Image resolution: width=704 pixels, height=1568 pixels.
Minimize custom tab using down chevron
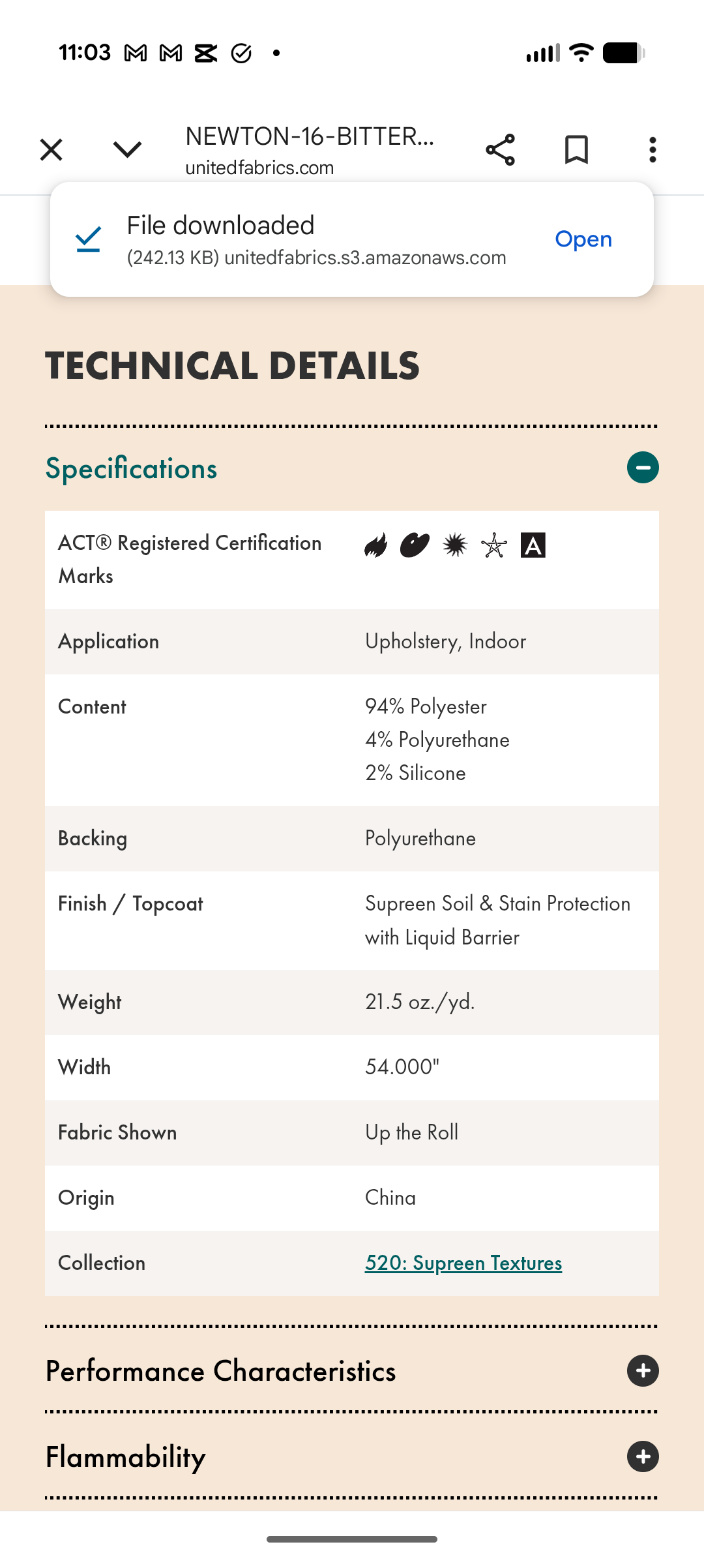[x=127, y=150]
